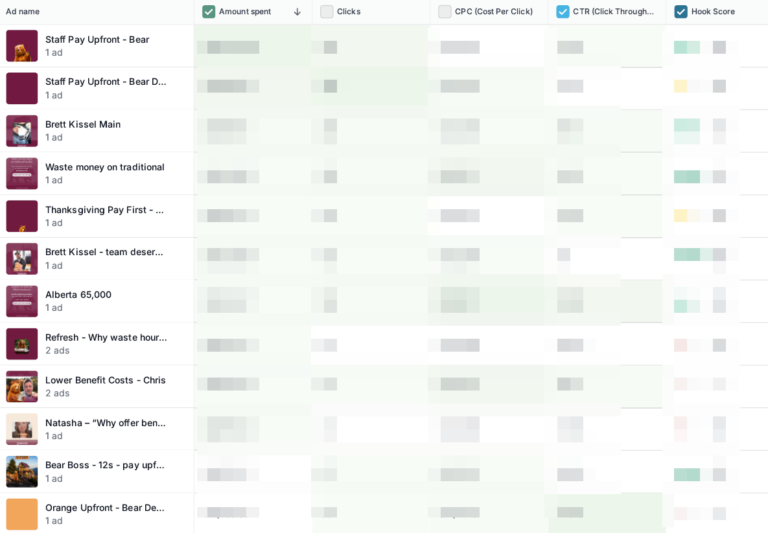Click the green Hook Score swatch for Brett Kissel Main

pyautogui.click(x=687, y=125)
